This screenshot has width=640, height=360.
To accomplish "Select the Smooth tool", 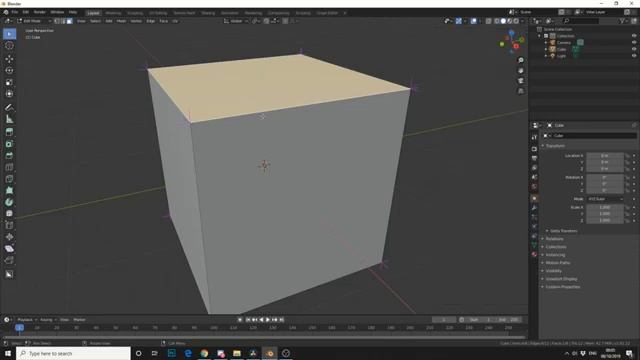I will click(x=9, y=213).
